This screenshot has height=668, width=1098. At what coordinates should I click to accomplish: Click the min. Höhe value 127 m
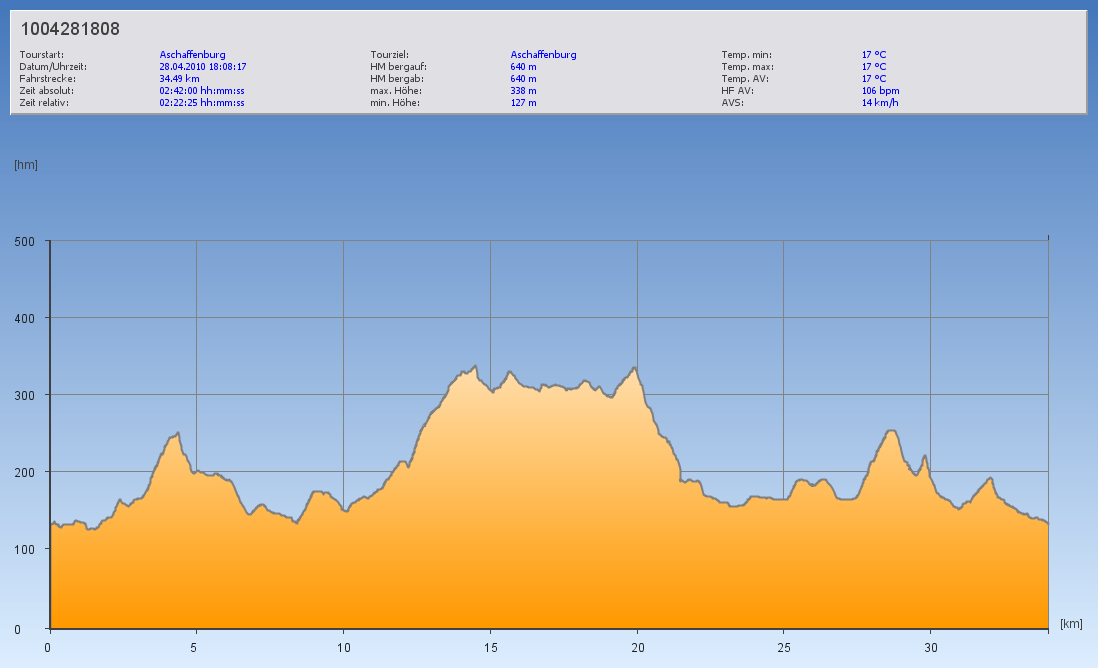pos(524,102)
